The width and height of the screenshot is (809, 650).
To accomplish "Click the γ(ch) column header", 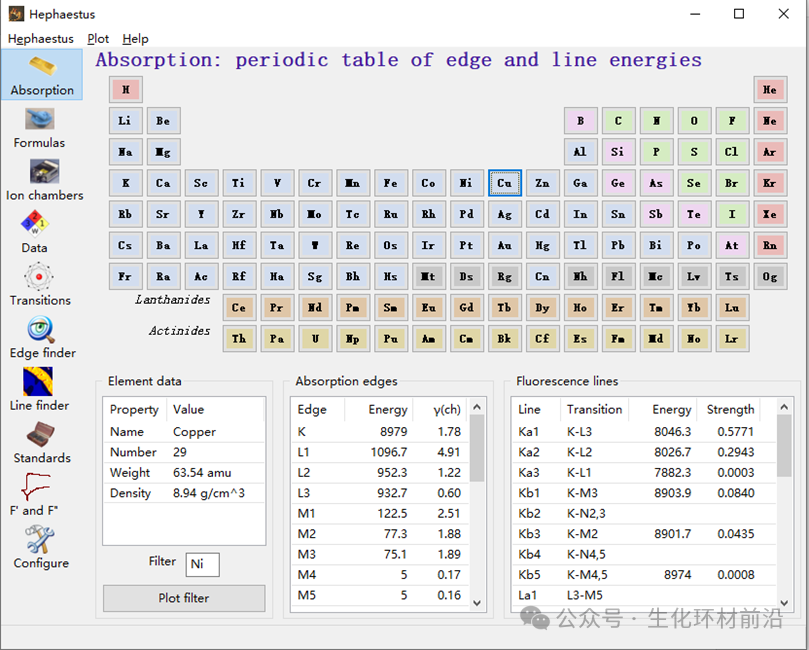I will [441, 410].
